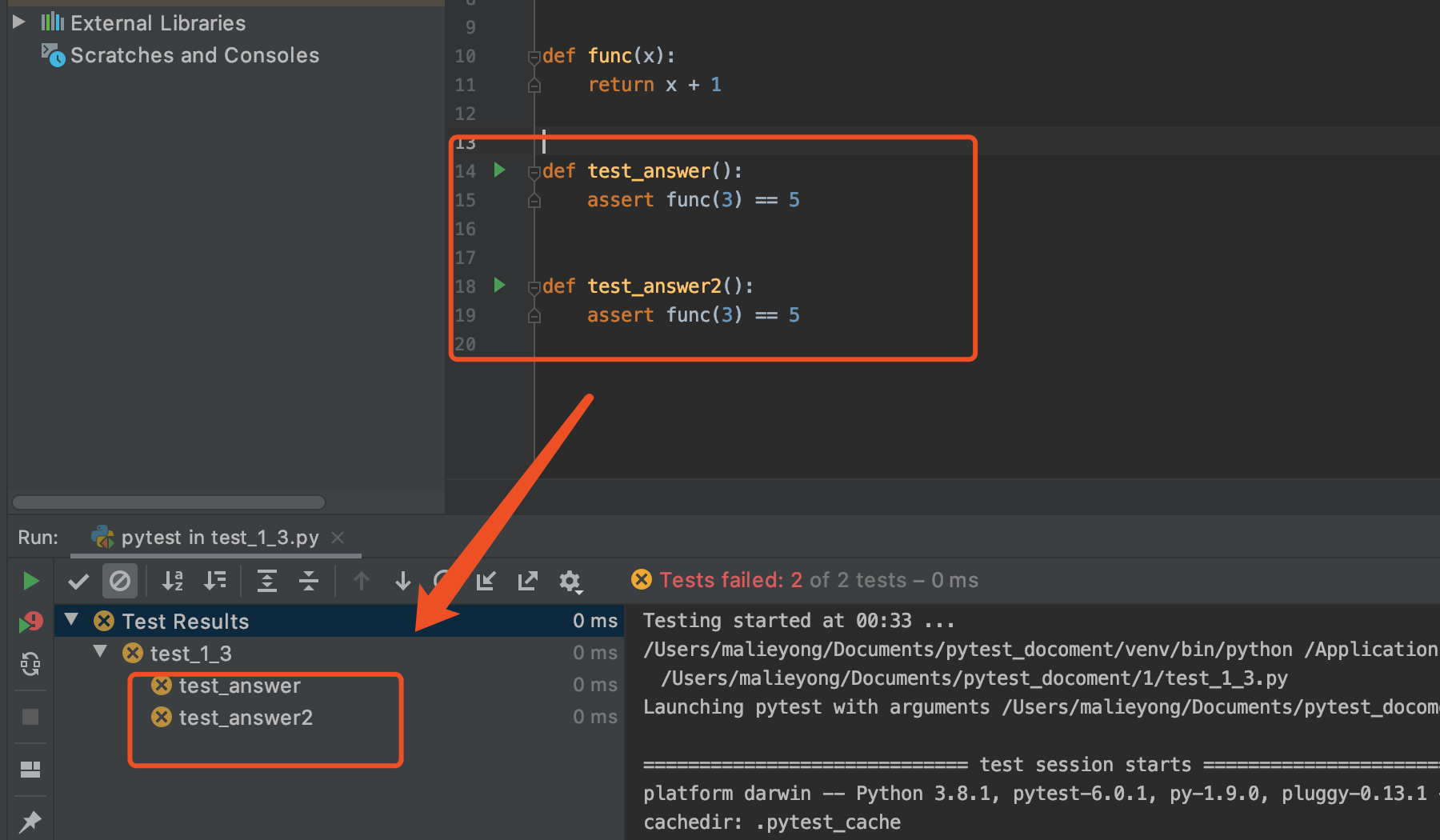1440x840 pixels.
Task: Export test results icon
Action: pos(527,581)
